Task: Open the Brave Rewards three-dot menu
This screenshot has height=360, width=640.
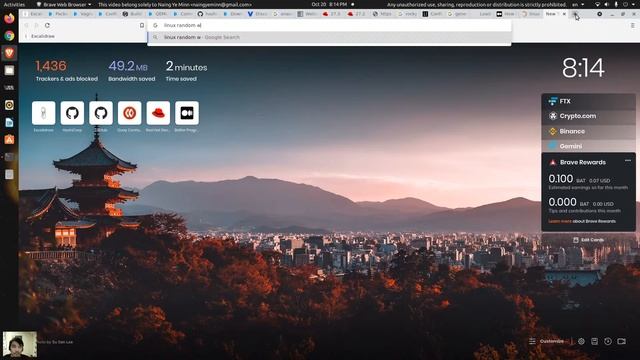Action: pos(628,161)
